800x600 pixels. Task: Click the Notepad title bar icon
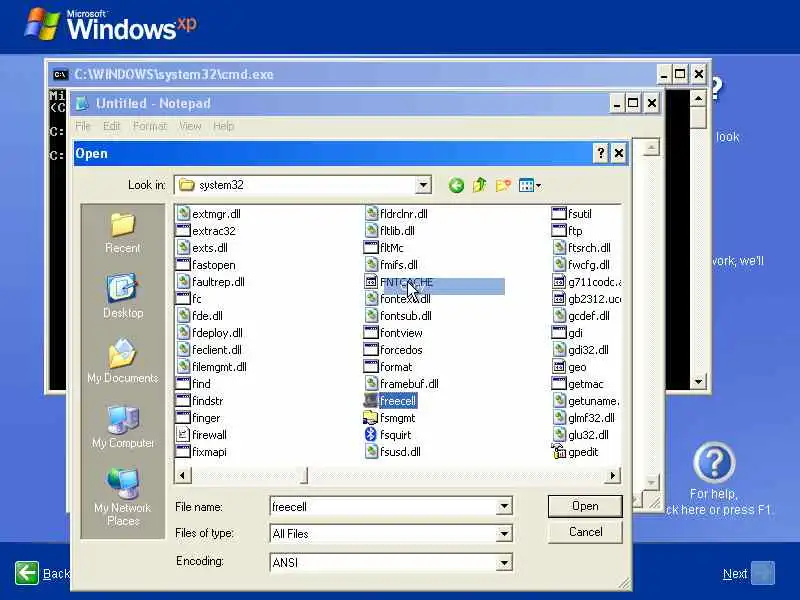[82, 104]
